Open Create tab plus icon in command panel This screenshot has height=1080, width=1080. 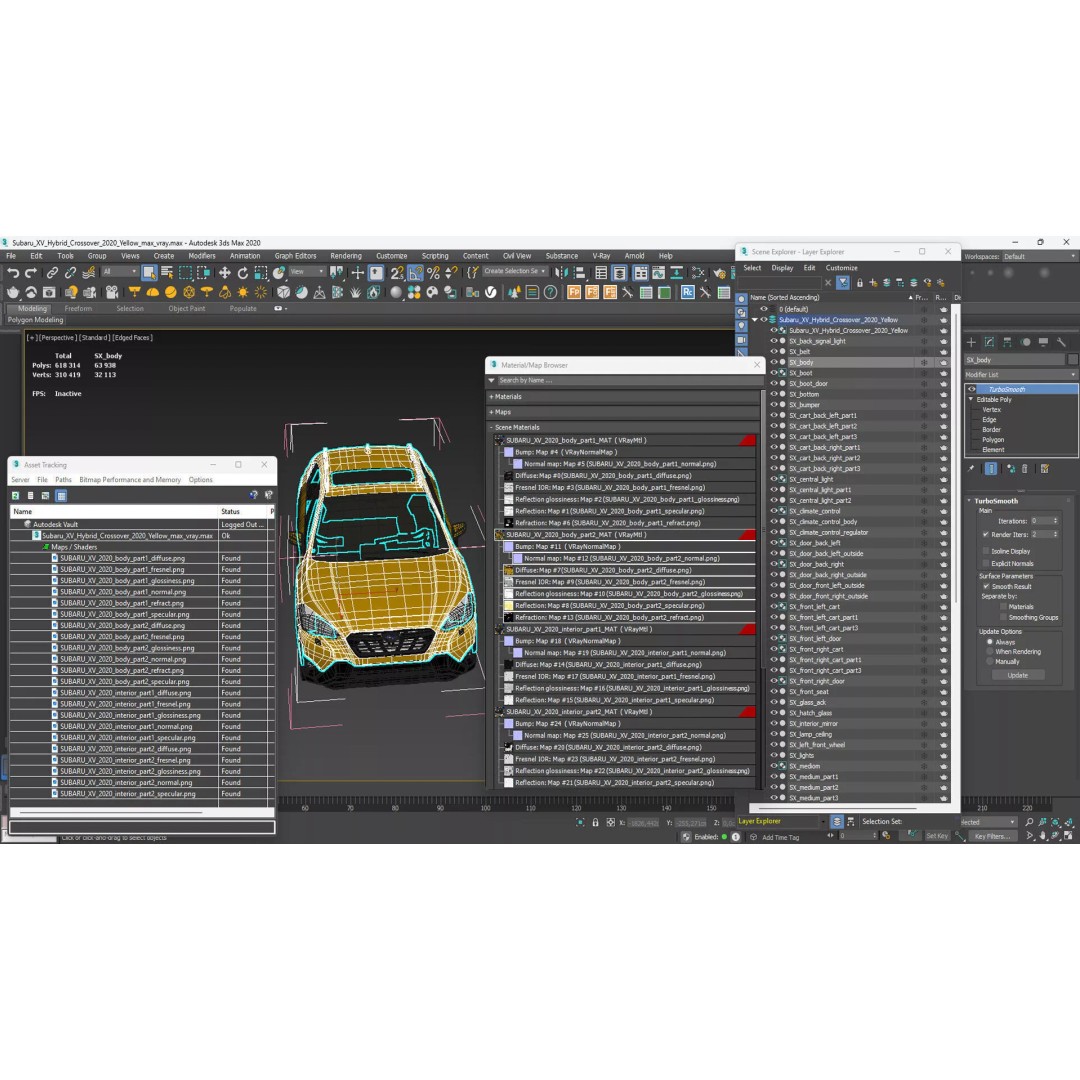[x=971, y=342]
